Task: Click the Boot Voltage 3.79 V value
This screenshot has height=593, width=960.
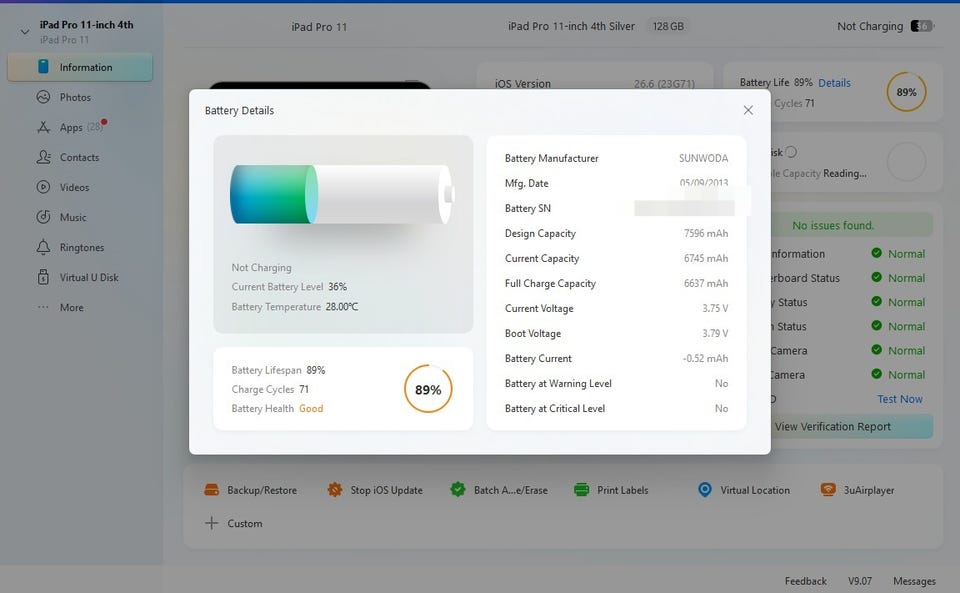Action: pos(715,334)
